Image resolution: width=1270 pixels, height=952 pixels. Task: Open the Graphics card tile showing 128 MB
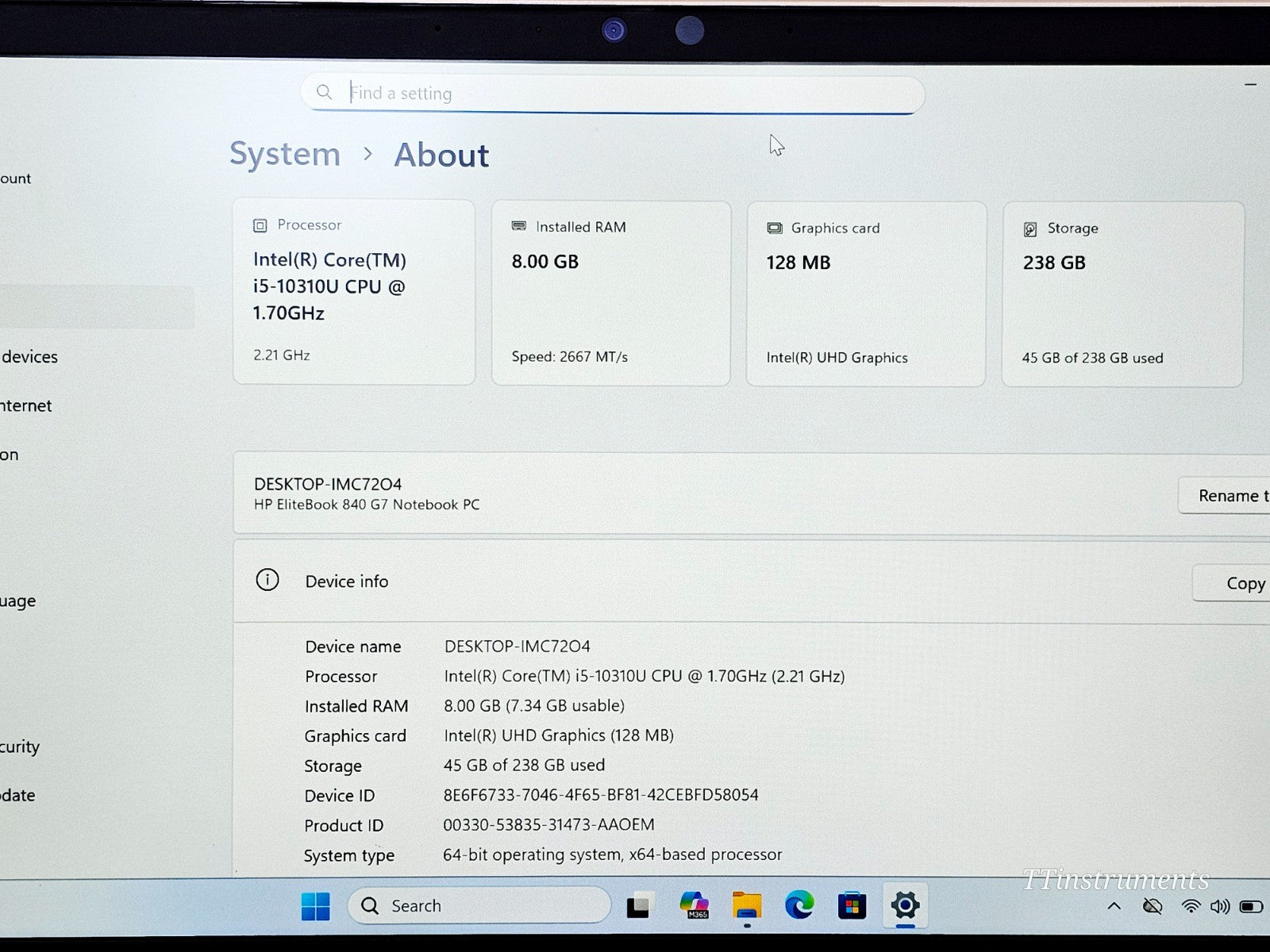[866, 294]
